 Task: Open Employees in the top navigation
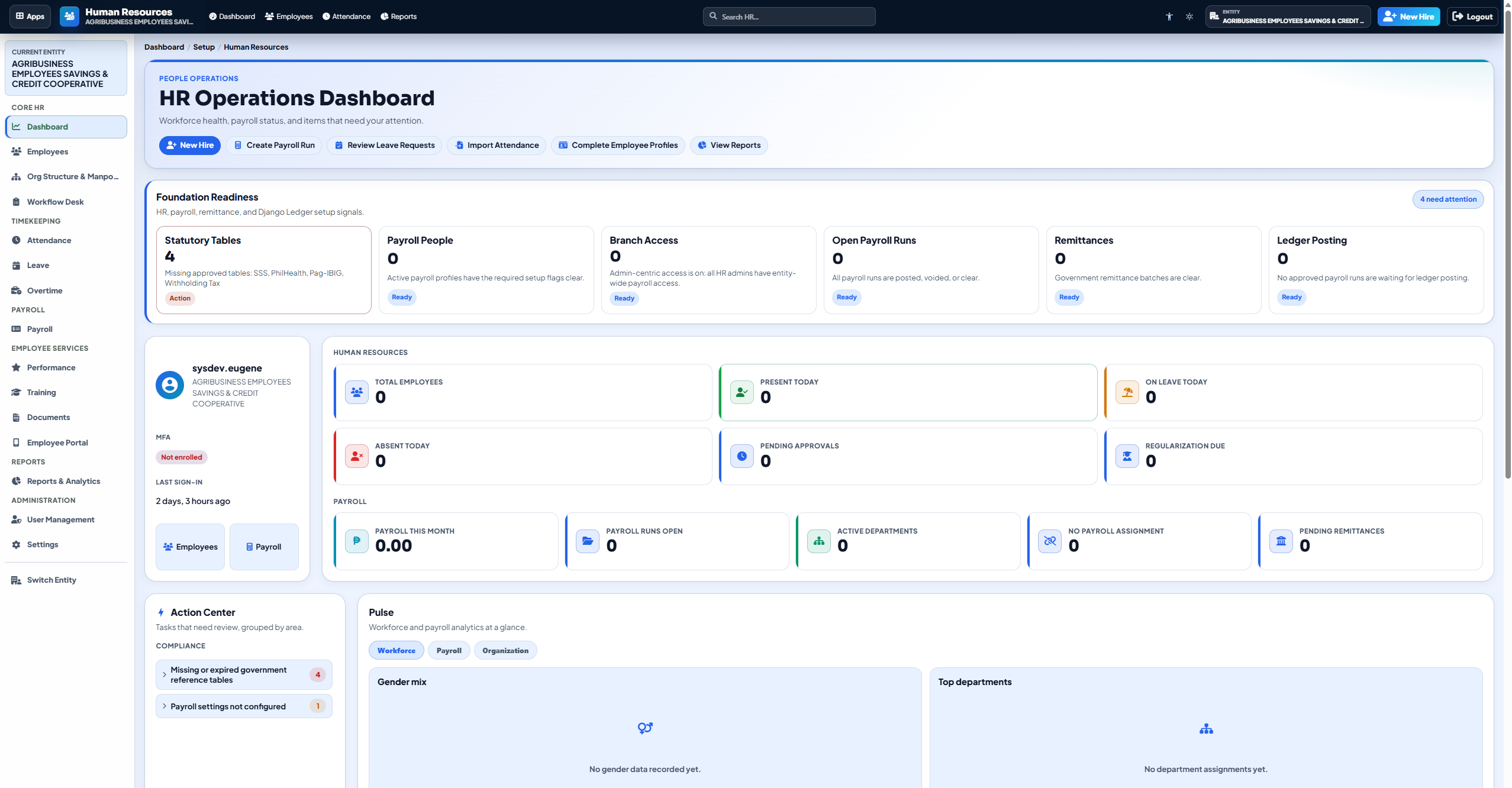289,17
